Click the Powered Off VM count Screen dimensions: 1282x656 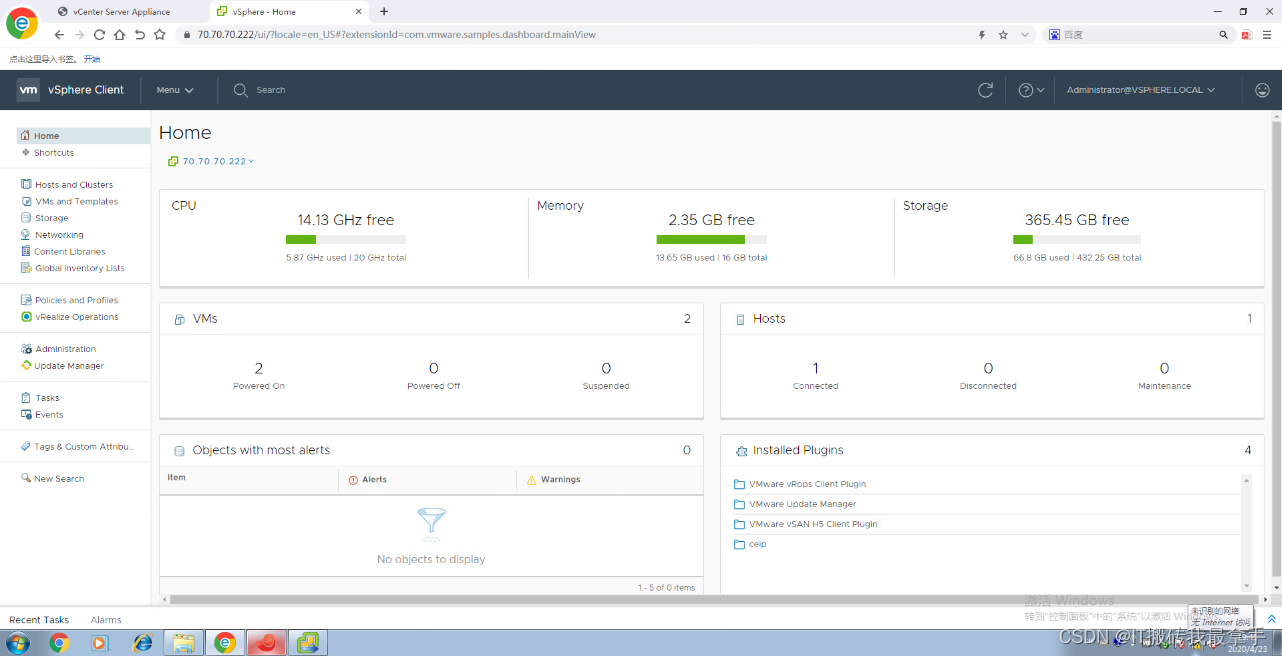coord(434,368)
